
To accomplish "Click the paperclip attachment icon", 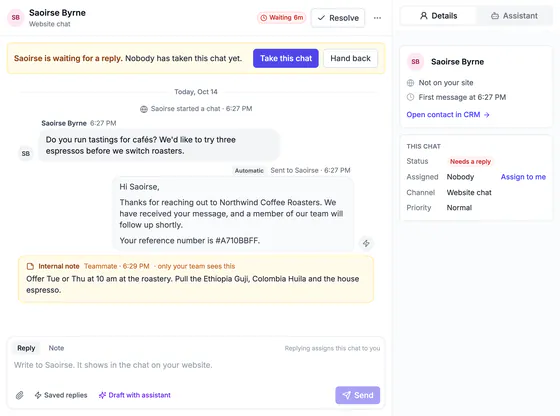I will pos(20,395).
